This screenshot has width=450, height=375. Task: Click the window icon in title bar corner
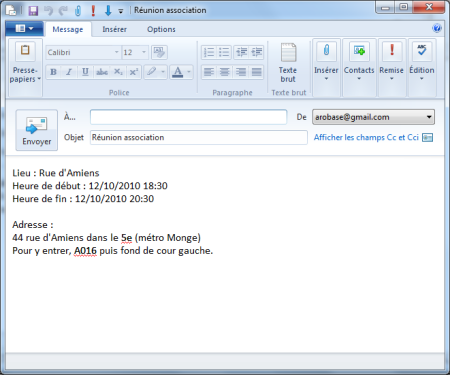tap(11, 10)
